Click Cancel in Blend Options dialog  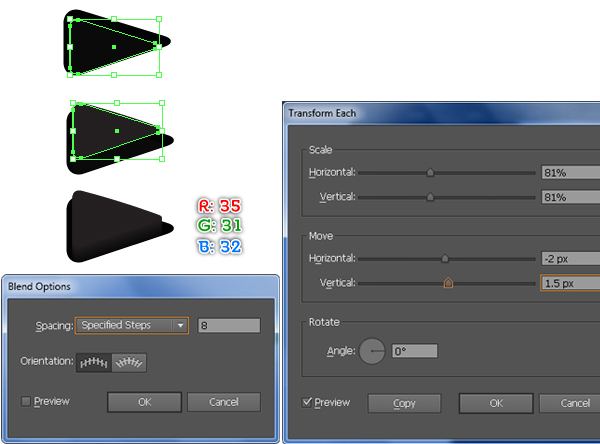(x=224, y=402)
